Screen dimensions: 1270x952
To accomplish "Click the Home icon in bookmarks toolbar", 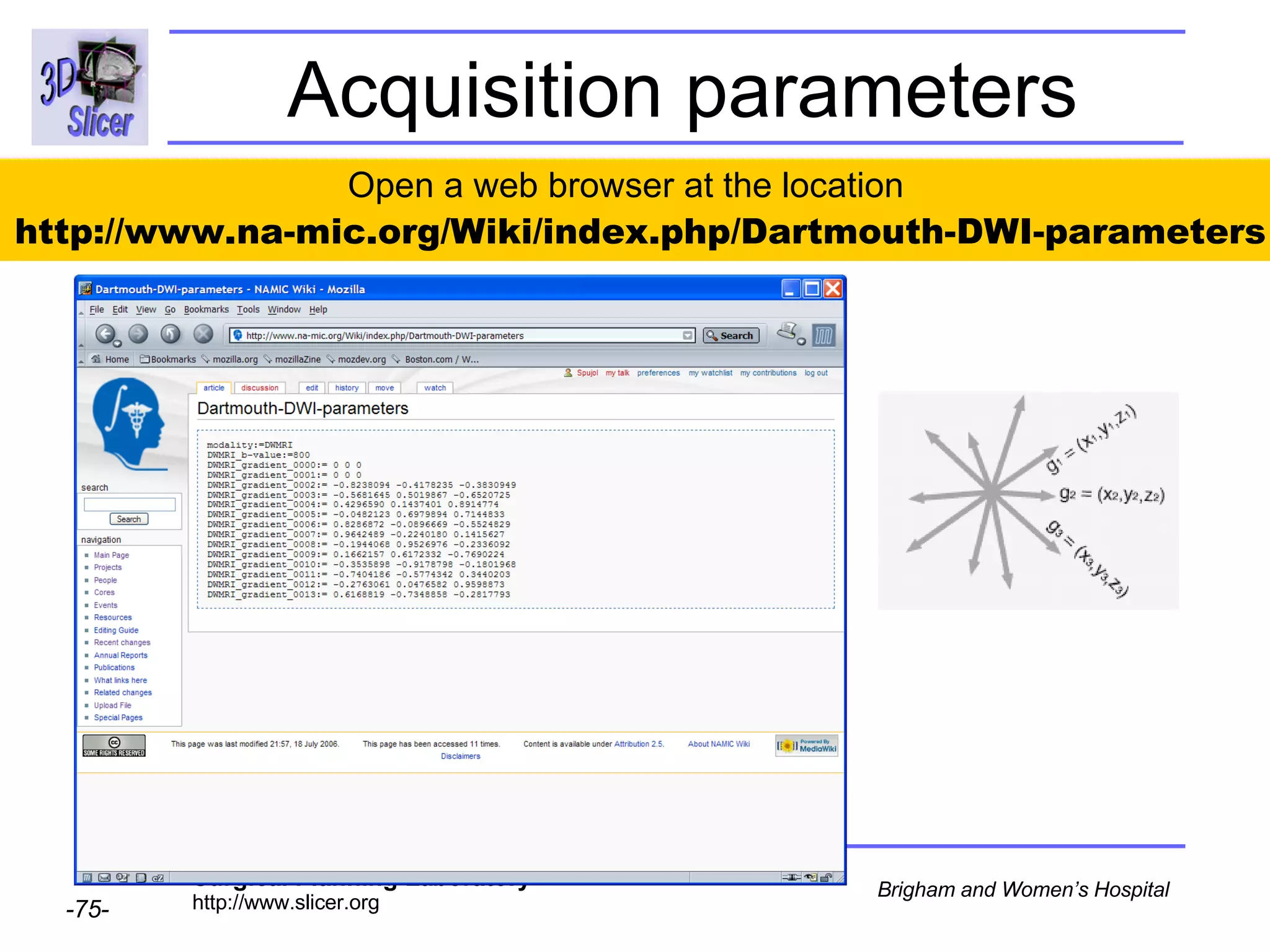I will 96,359.
